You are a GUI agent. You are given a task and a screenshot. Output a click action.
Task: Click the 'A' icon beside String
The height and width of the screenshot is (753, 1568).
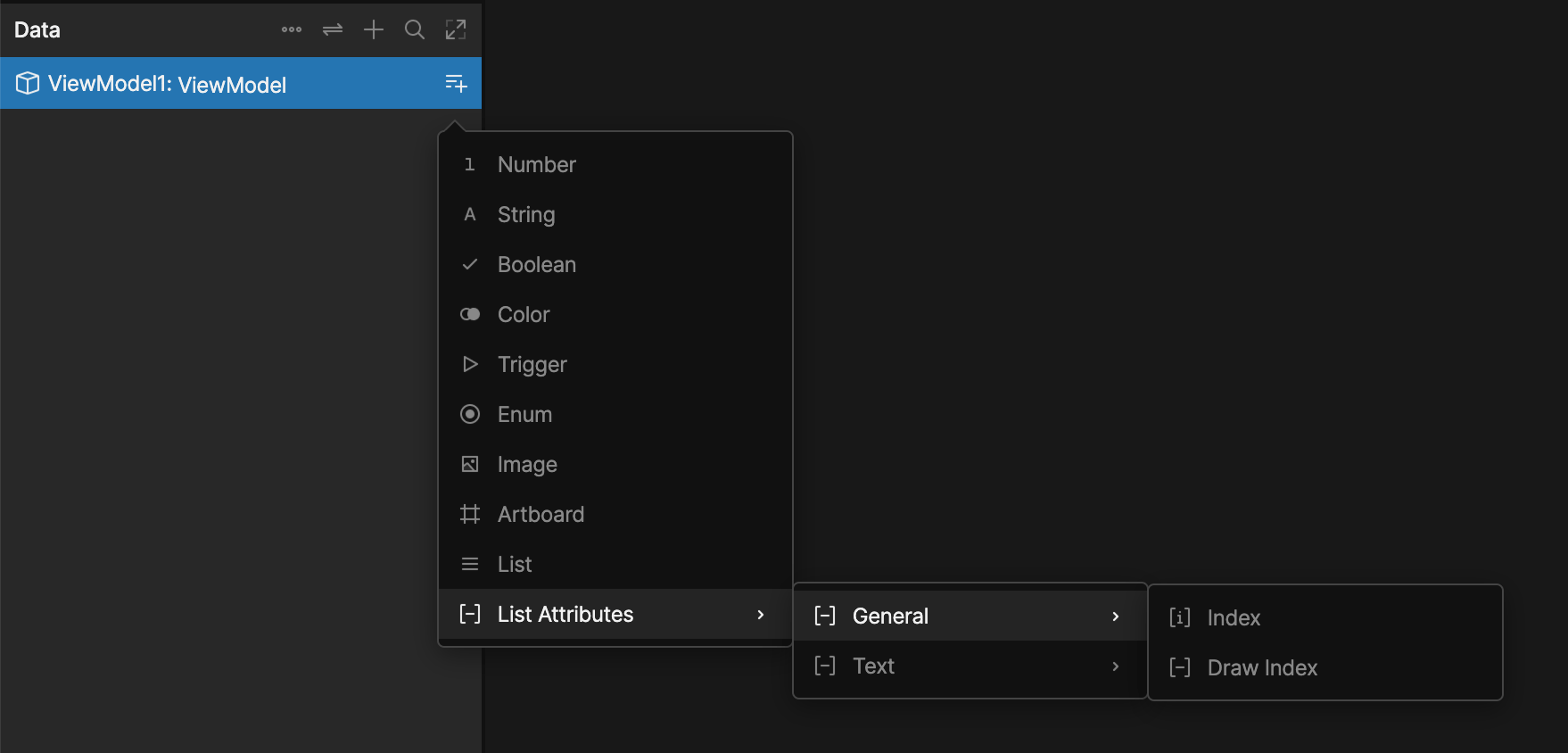pyautogui.click(x=470, y=214)
